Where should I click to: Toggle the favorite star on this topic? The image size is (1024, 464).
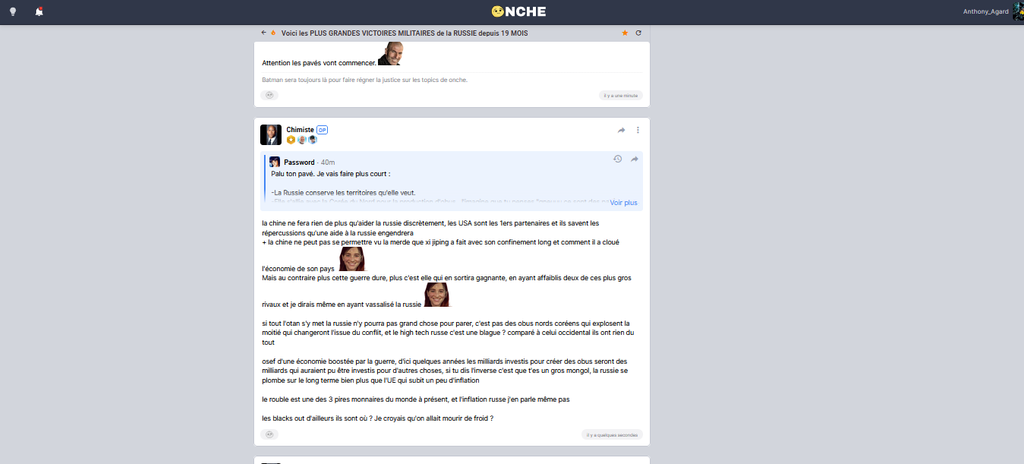pyautogui.click(x=625, y=33)
